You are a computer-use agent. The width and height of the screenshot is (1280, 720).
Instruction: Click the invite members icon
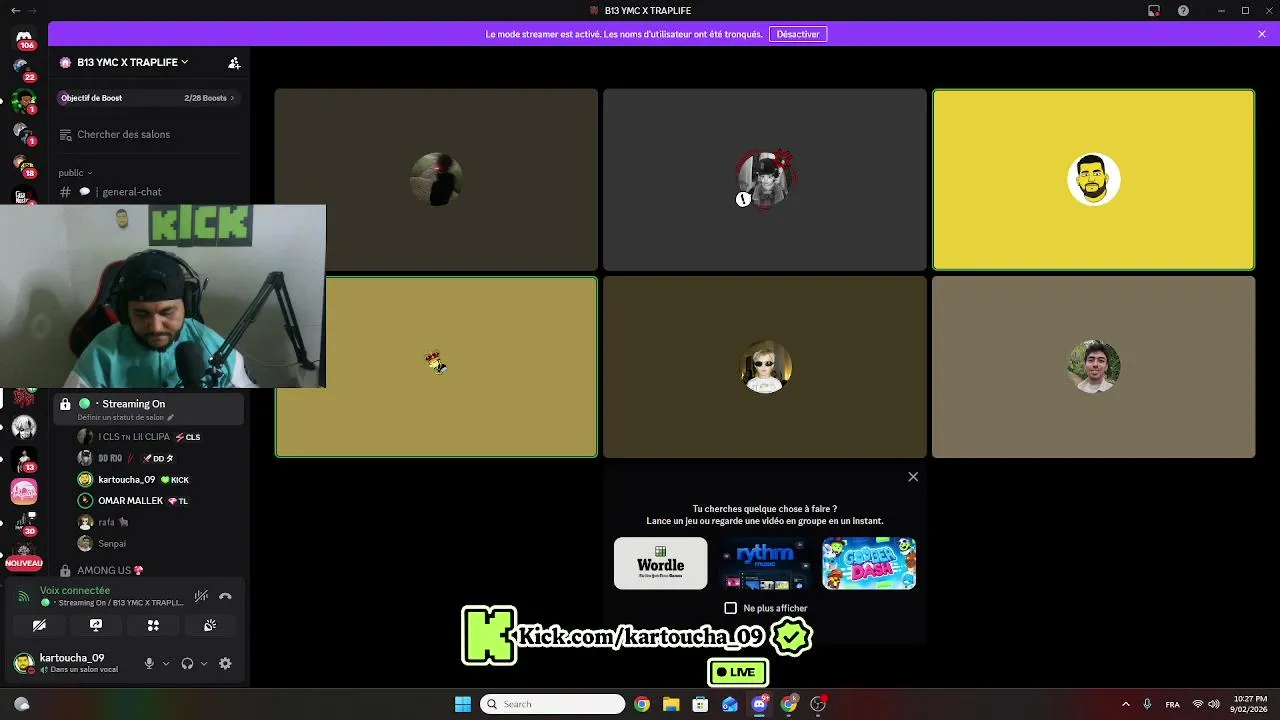point(234,62)
